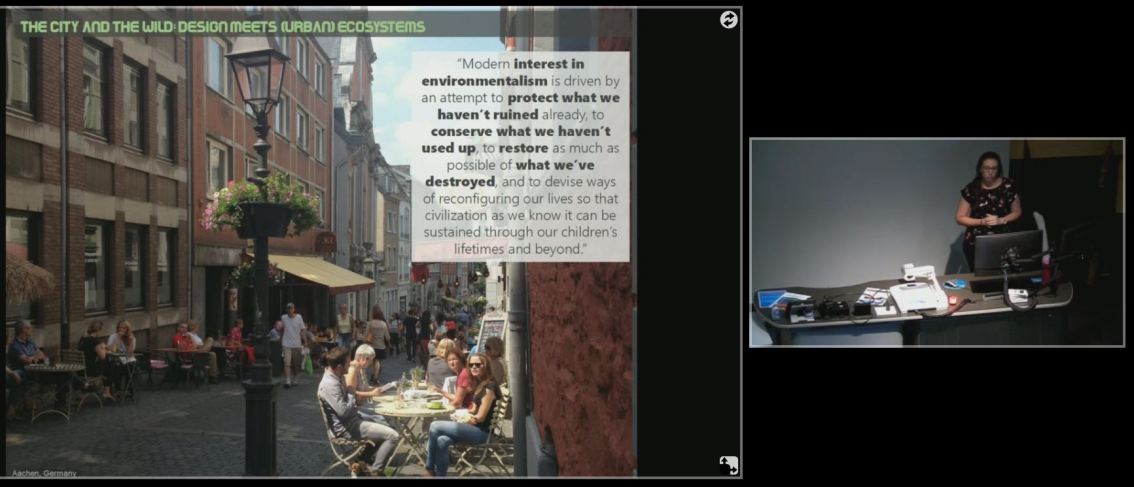1134x487 pixels.
Task: Click the black camera on the desk's left side
Action: (x=832, y=308)
